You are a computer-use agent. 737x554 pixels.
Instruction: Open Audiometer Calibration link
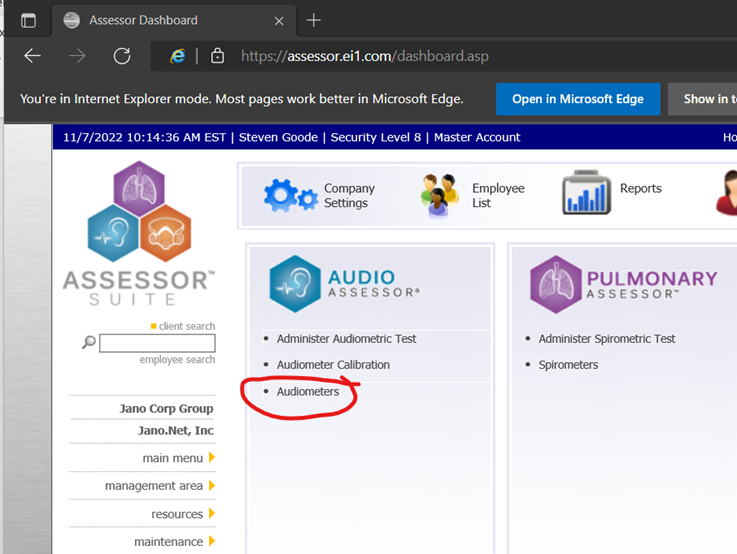click(x=333, y=365)
